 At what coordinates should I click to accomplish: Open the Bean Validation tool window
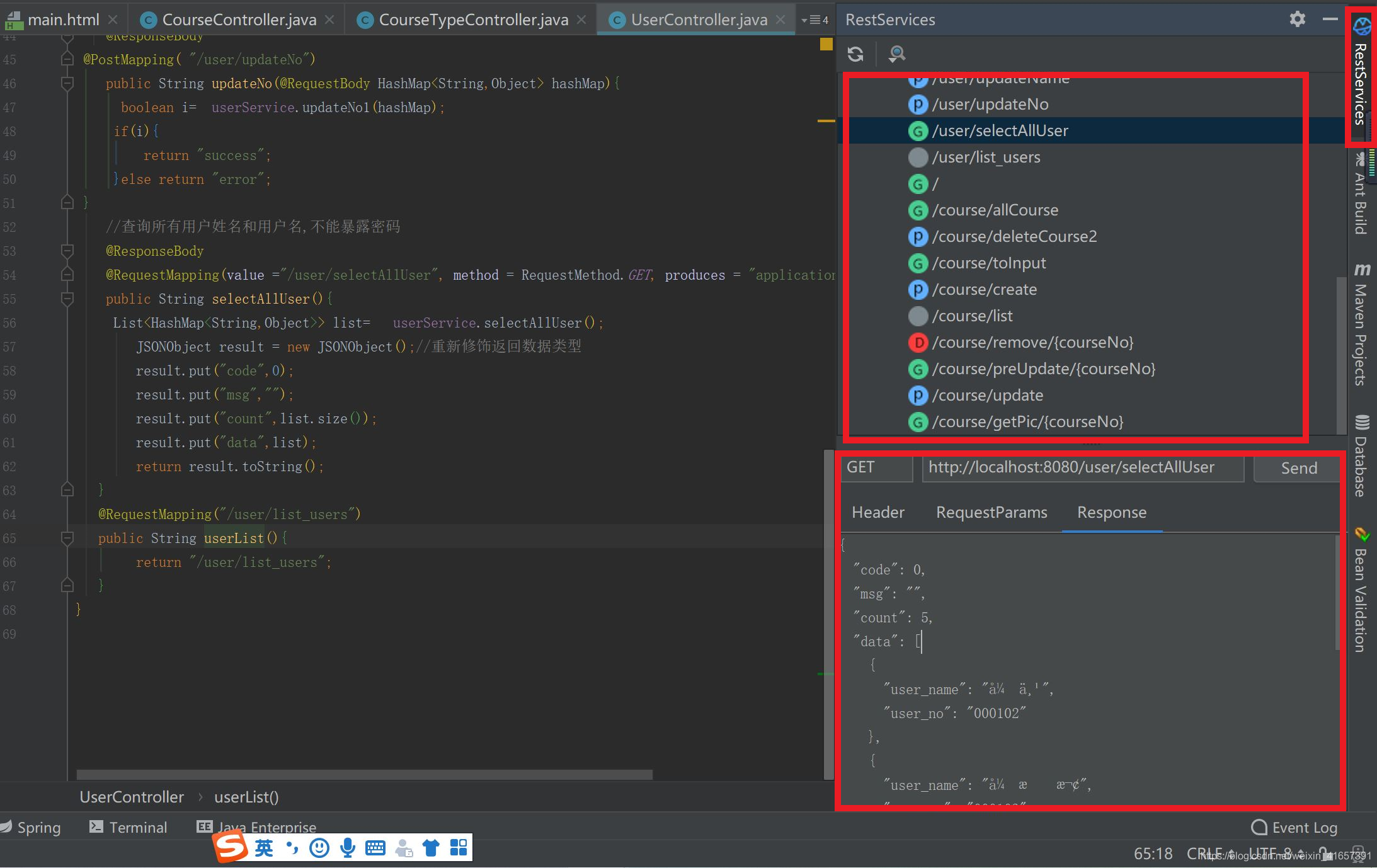(x=1361, y=589)
